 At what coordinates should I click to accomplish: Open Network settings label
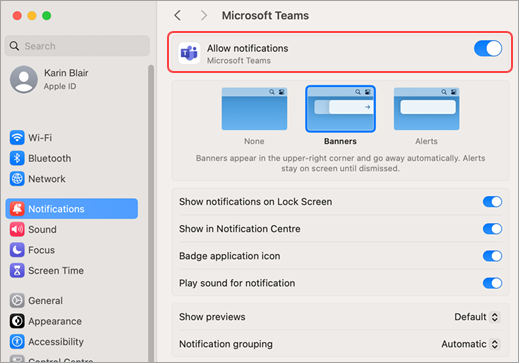[47, 179]
